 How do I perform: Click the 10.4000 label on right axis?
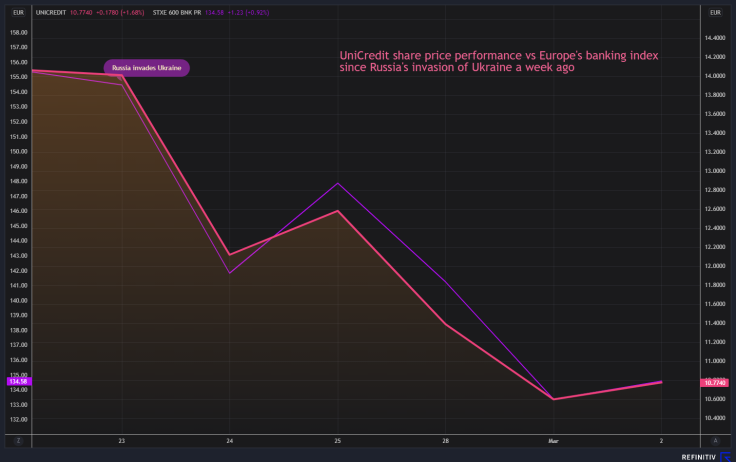[715, 418]
